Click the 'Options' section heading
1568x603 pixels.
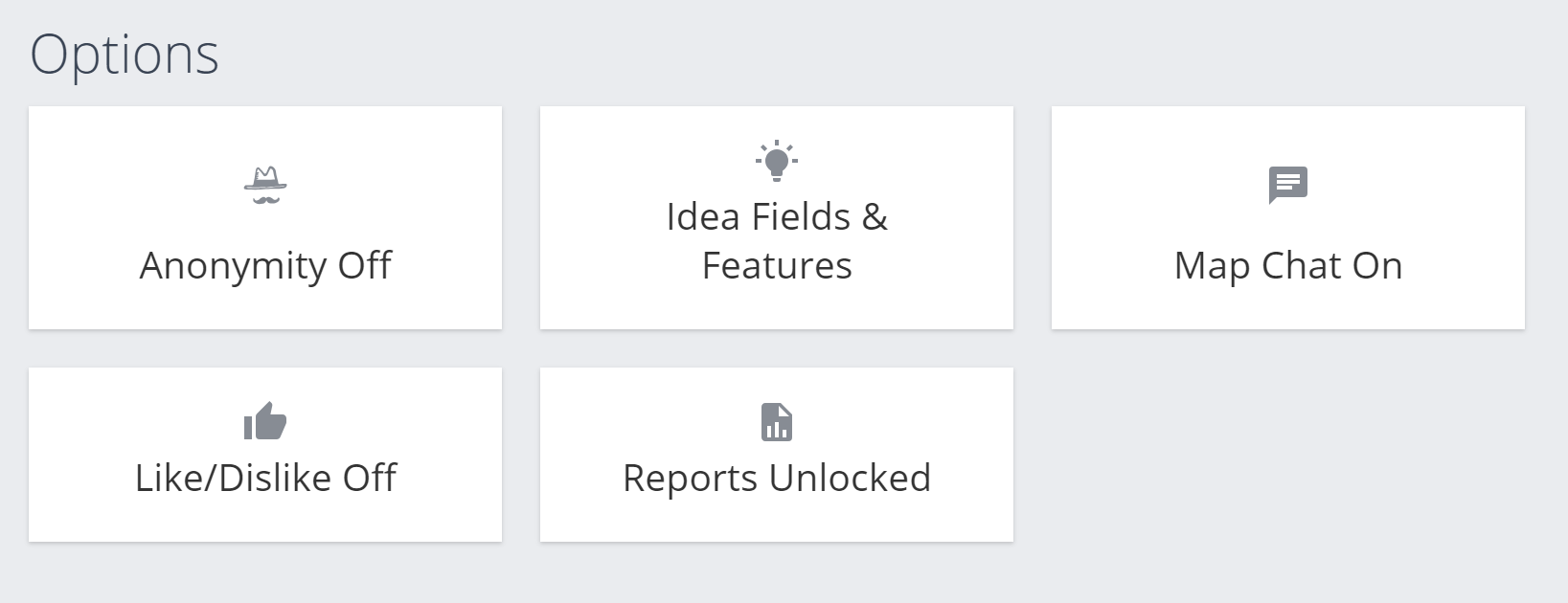(x=125, y=56)
